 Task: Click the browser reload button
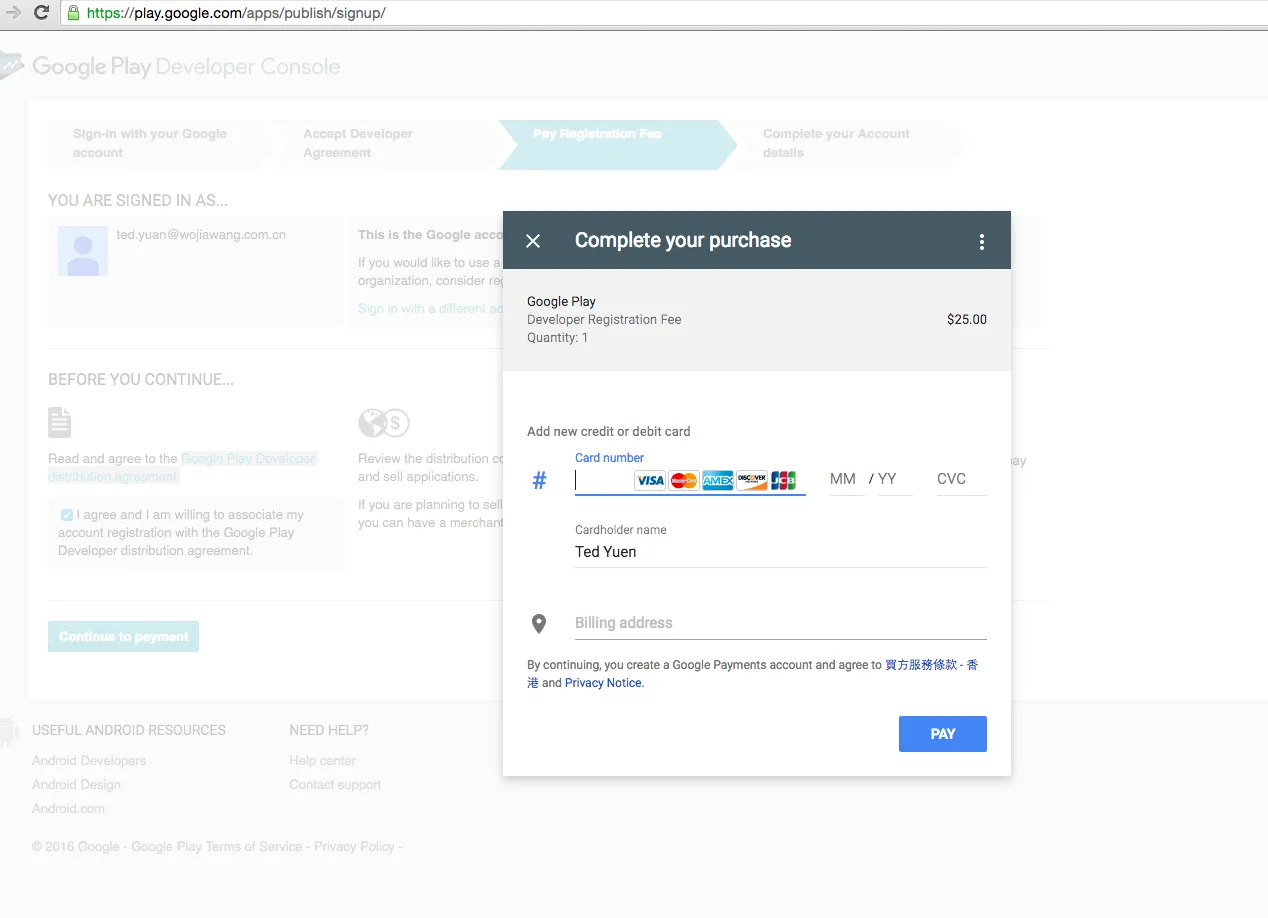pos(41,13)
